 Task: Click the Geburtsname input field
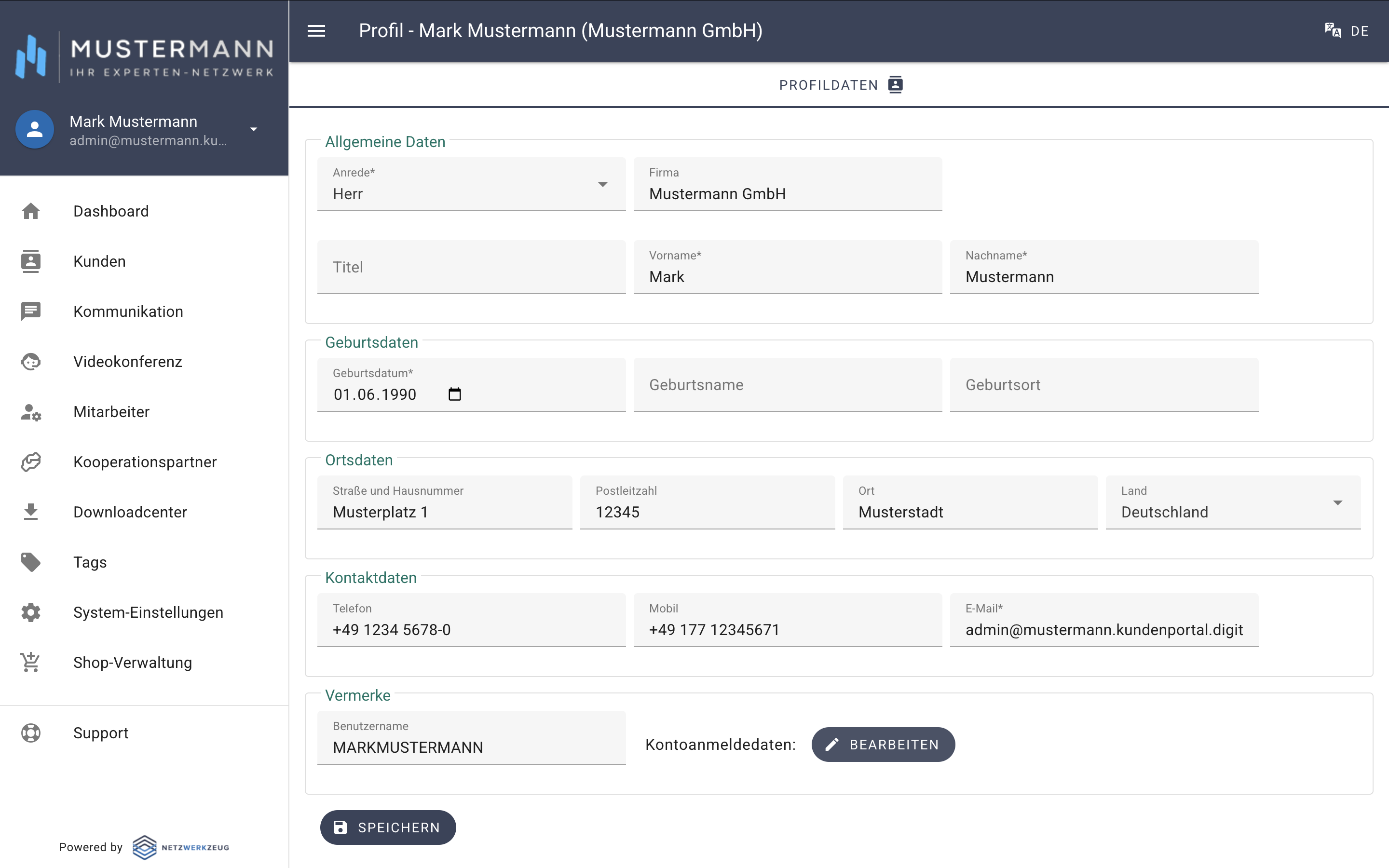pyautogui.click(x=788, y=385)
